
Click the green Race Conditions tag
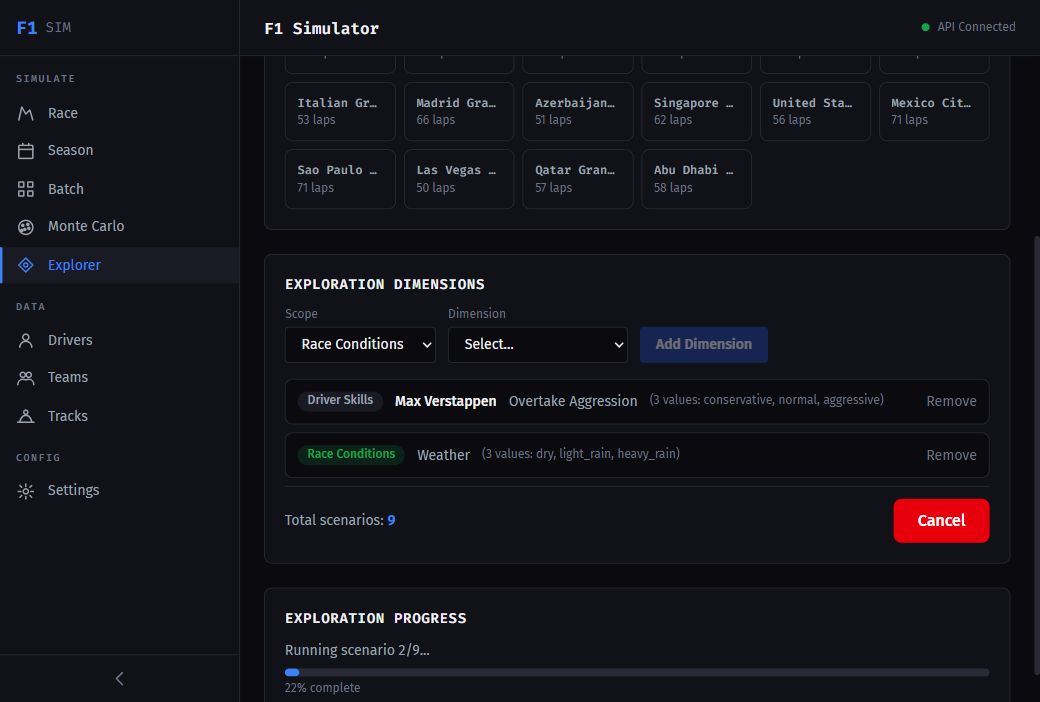pos(351,454)
